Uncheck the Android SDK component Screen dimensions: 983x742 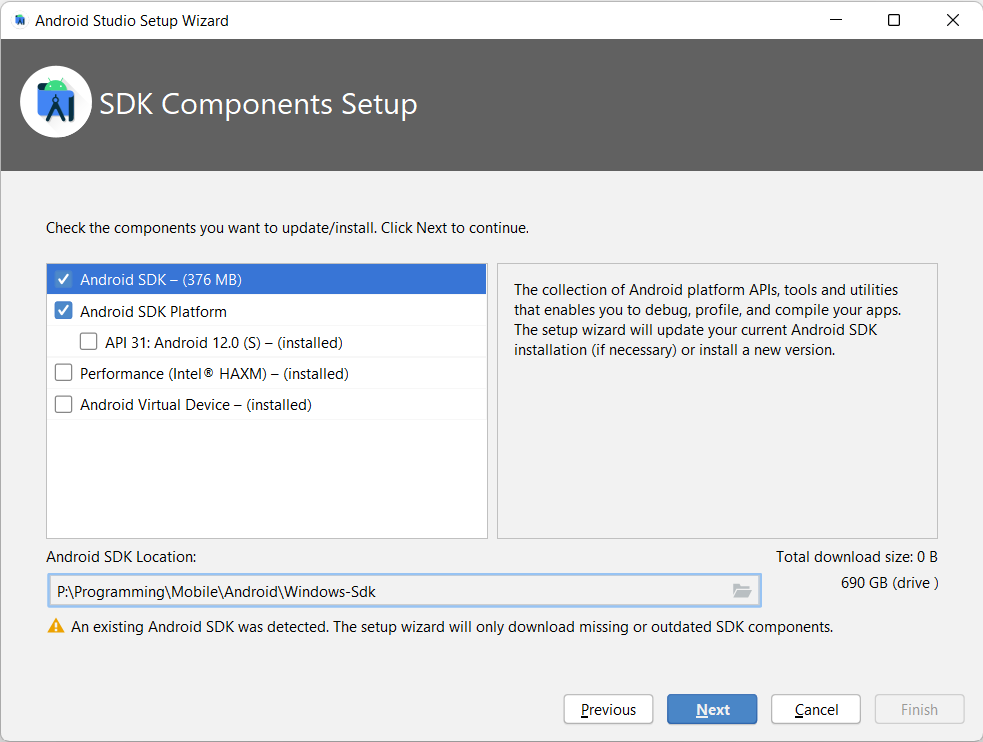pyautogui.click(x=63, y=279)
